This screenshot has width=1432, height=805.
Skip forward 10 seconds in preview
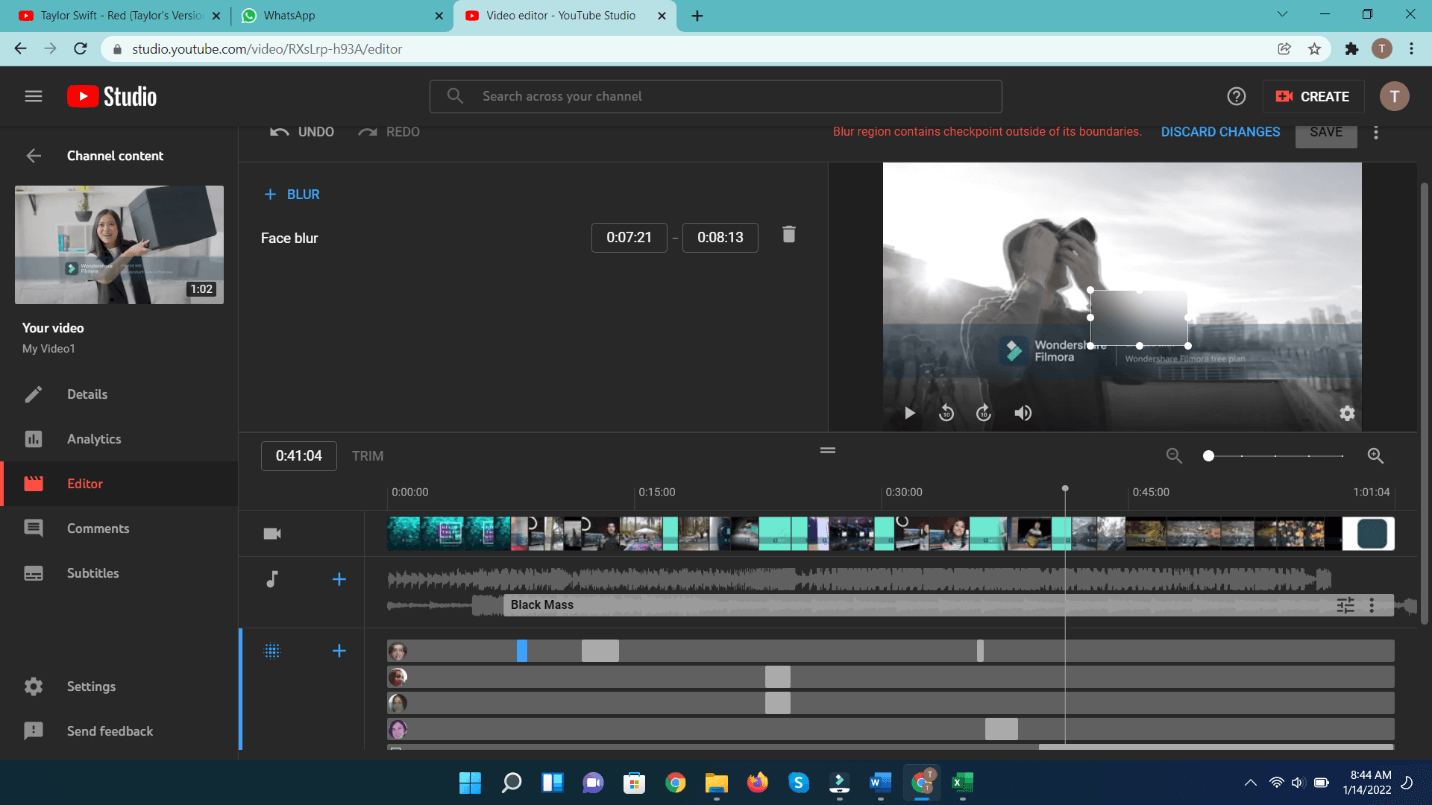(984, 413)
